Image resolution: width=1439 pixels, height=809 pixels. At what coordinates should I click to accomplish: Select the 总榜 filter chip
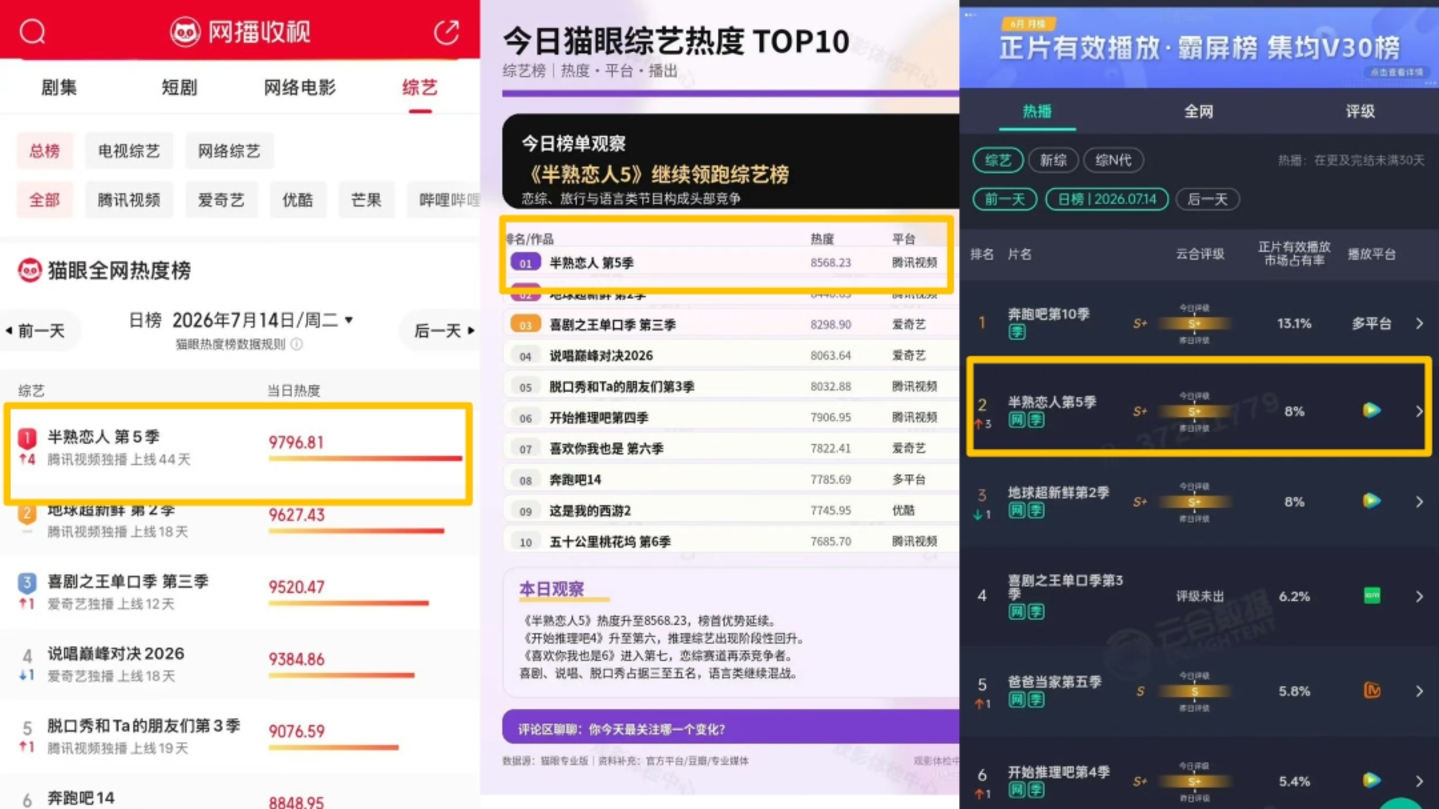click(44, 151)
